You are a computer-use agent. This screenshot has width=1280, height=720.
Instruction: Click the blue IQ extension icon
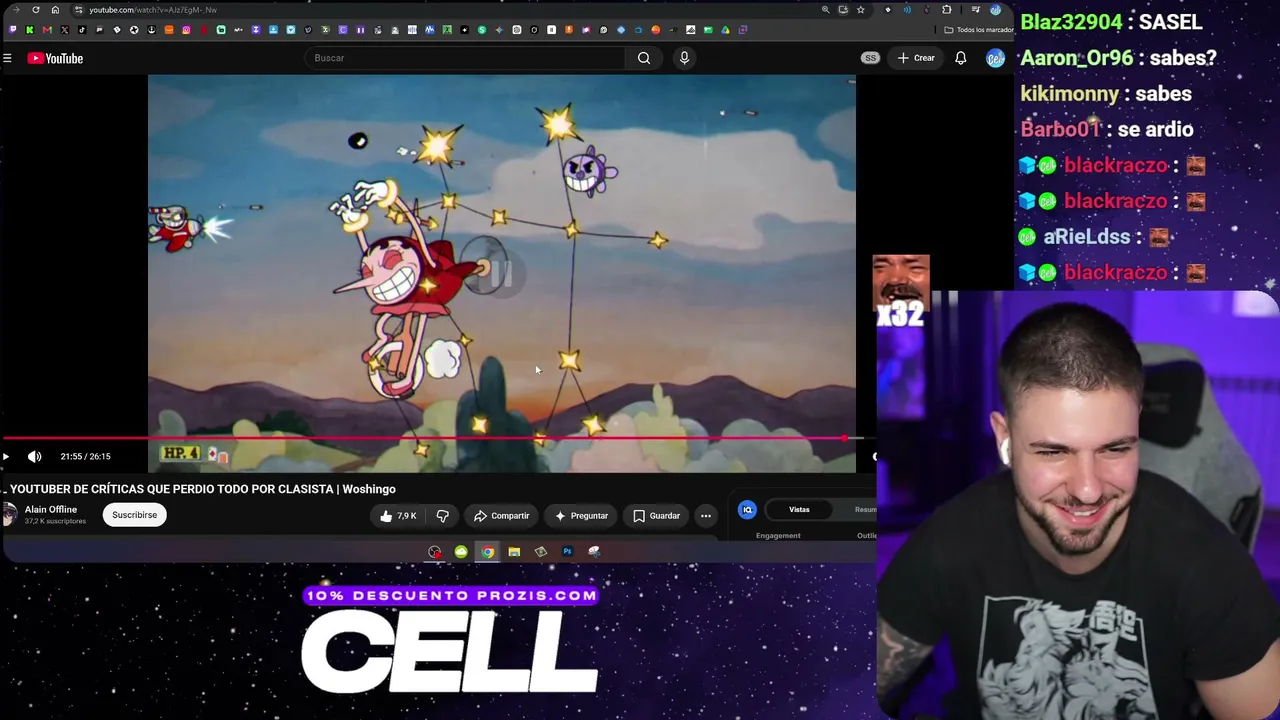(747, 510)
